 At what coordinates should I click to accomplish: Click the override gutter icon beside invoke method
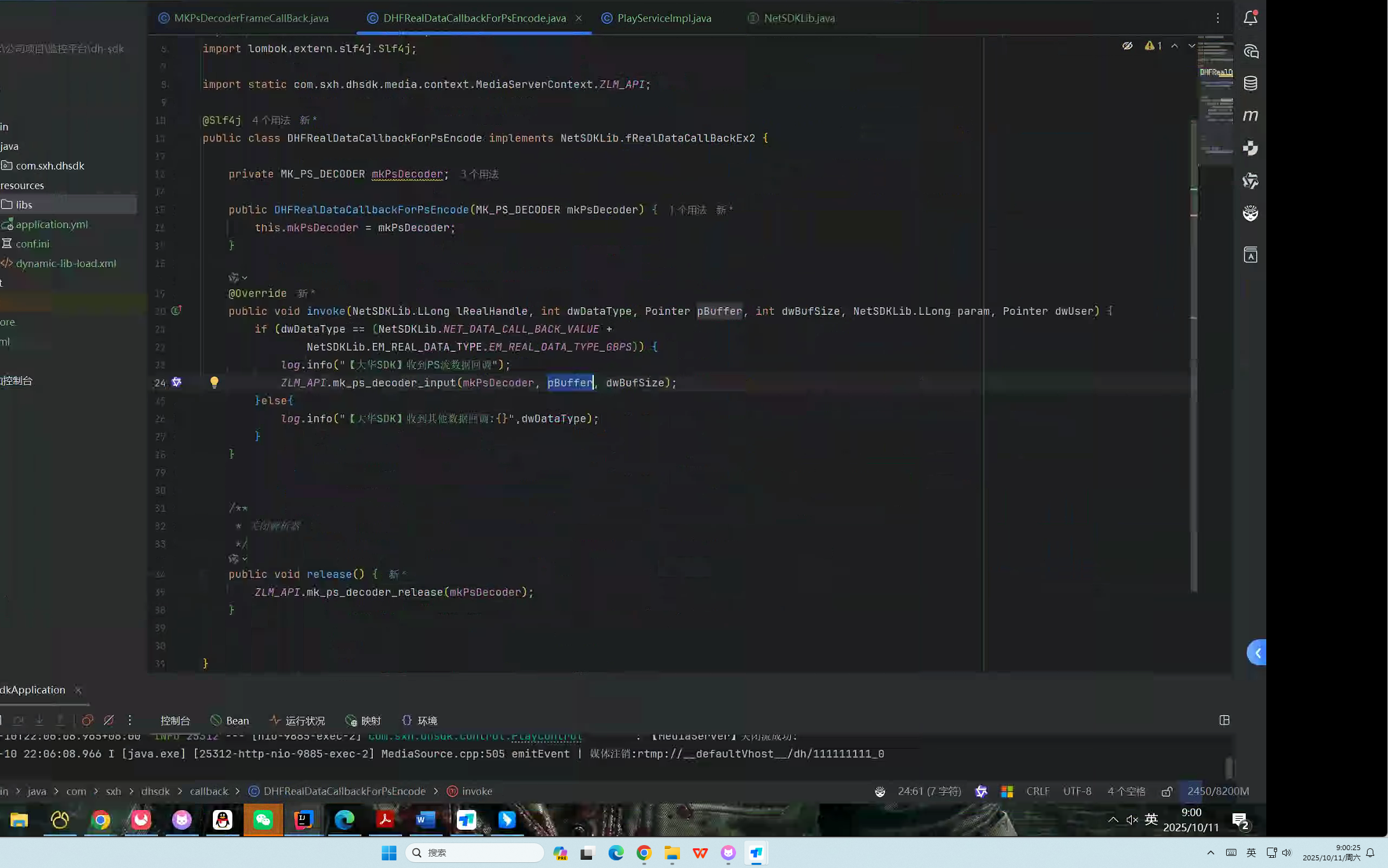177,310
